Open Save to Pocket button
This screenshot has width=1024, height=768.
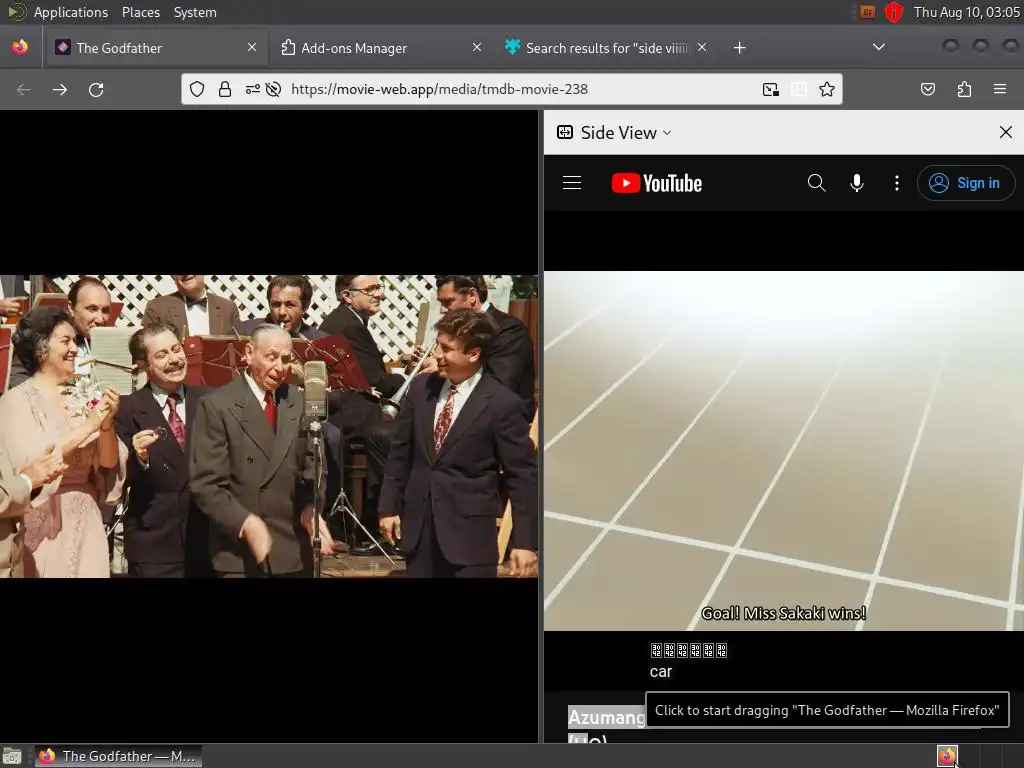(x=928, y=89)
